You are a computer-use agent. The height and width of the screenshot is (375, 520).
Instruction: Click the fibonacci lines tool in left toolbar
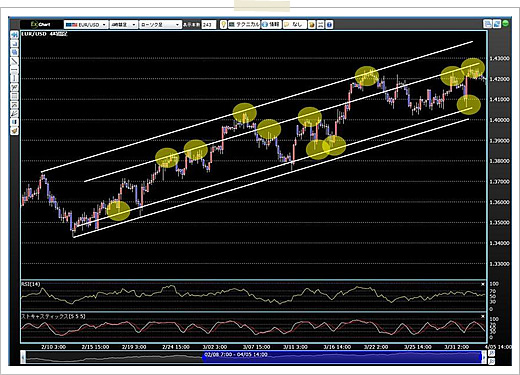point(14,96)
